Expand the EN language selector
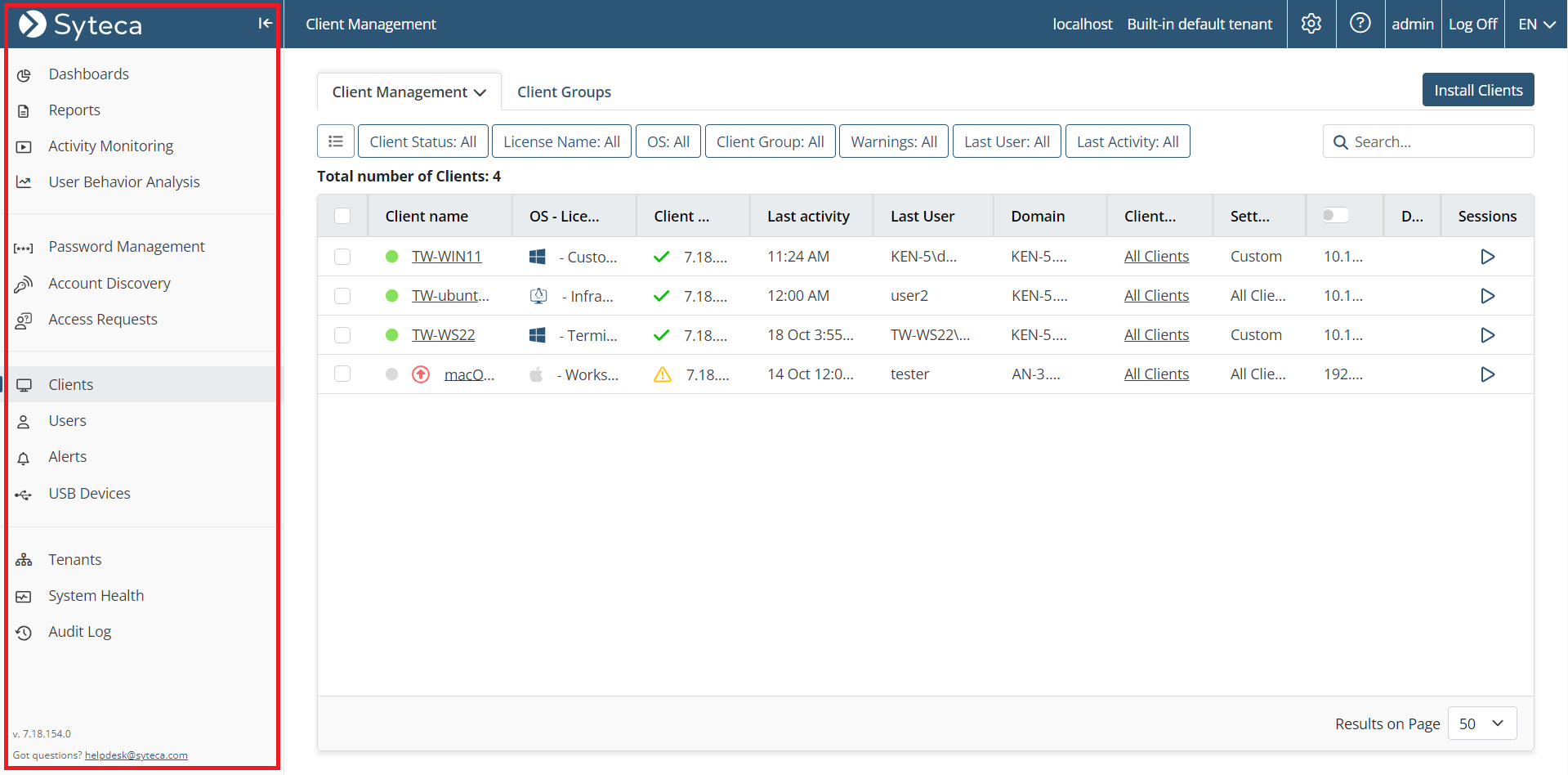 [x=1536, y=24]
